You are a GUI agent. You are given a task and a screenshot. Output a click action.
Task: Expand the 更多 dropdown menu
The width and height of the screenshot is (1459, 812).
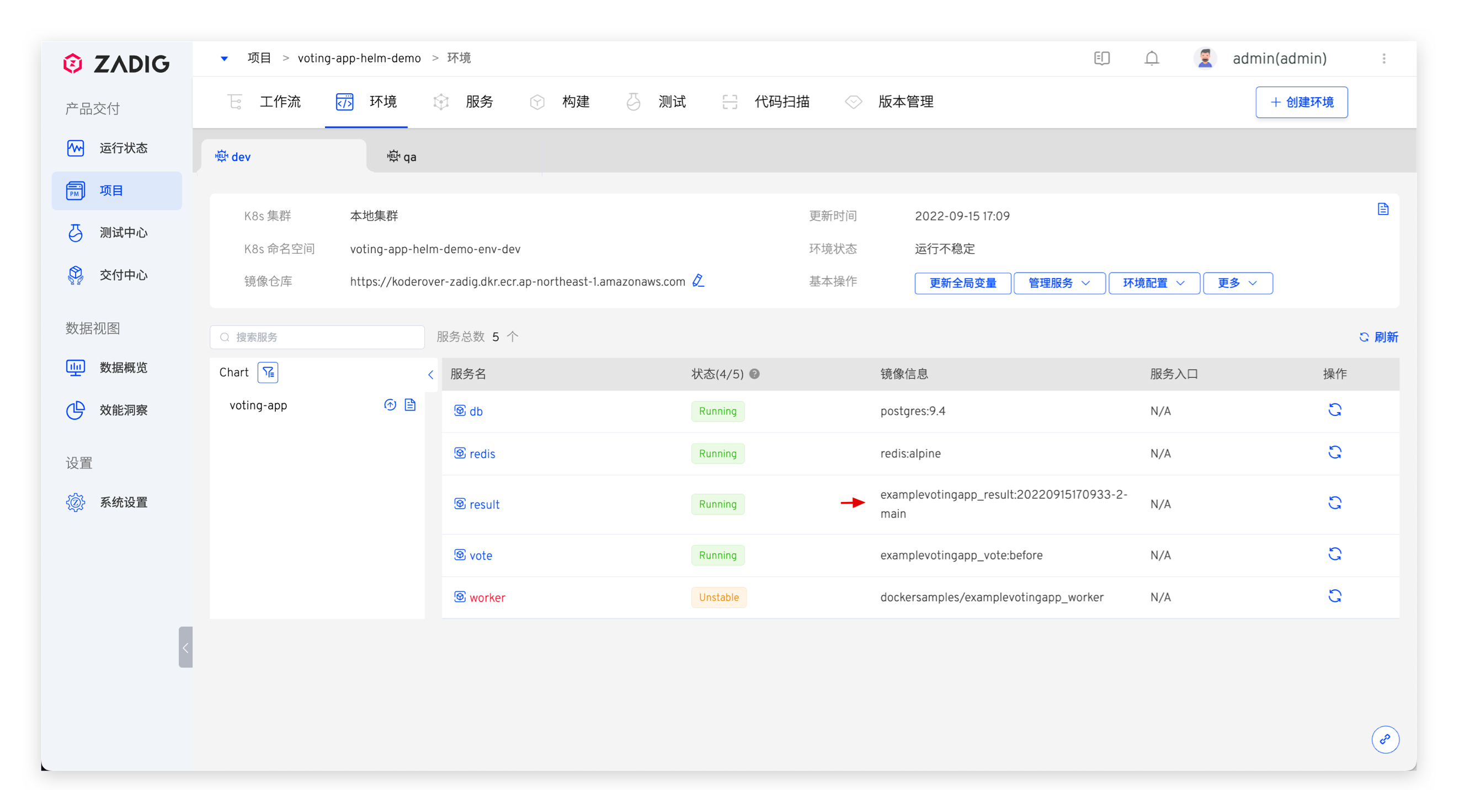point(1237,283)
